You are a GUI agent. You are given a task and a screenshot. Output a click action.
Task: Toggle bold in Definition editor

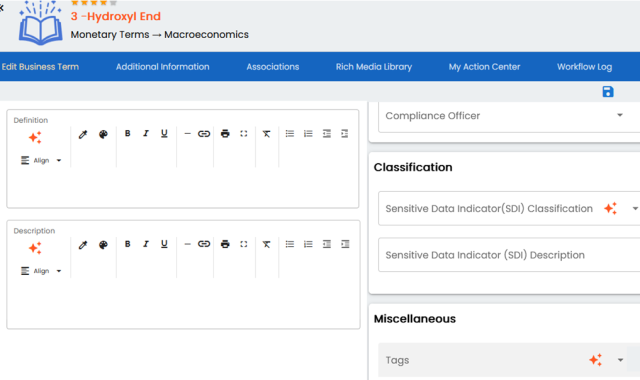point(127,133)
